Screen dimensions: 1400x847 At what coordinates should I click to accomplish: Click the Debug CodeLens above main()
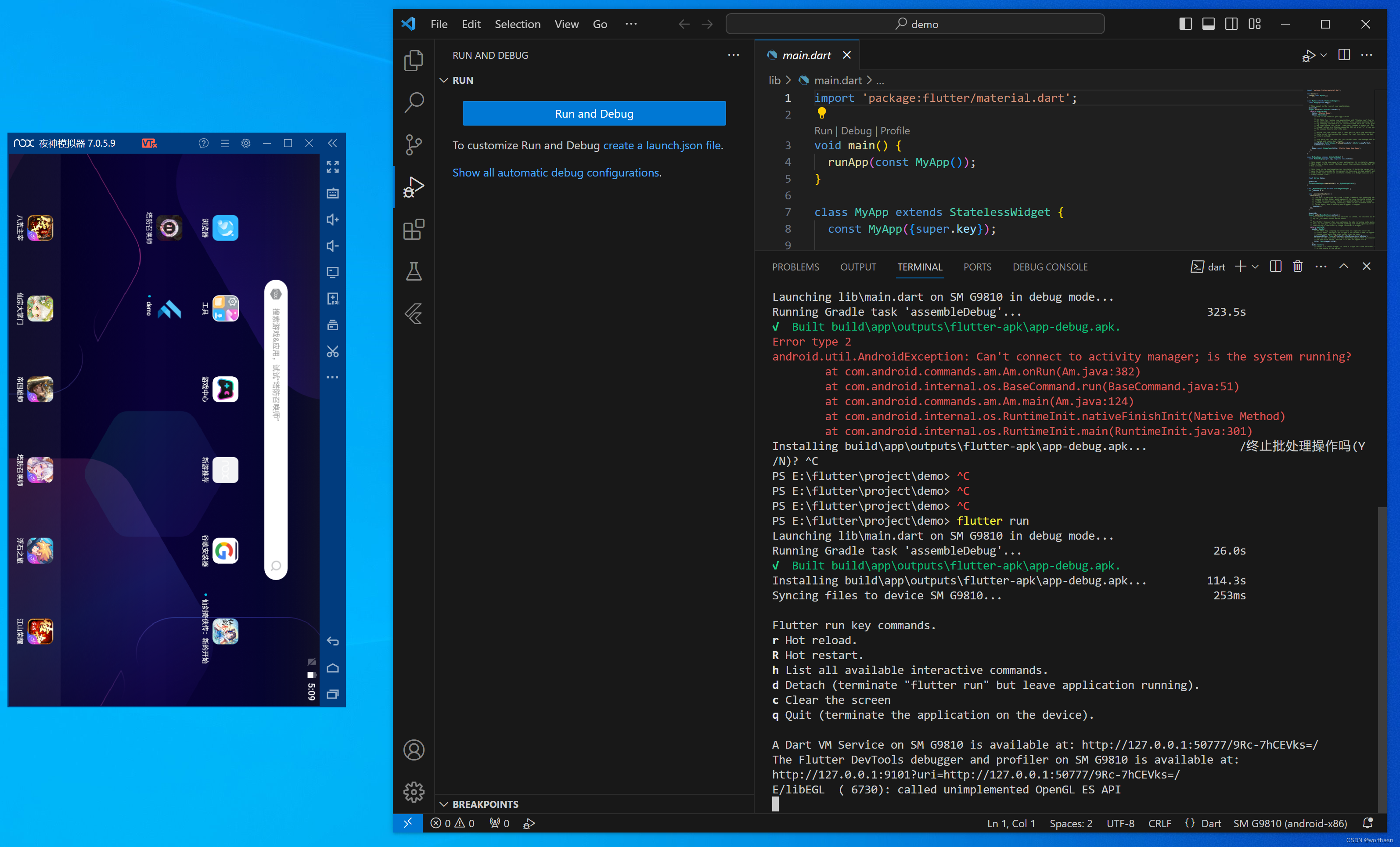tap(856, 131)
